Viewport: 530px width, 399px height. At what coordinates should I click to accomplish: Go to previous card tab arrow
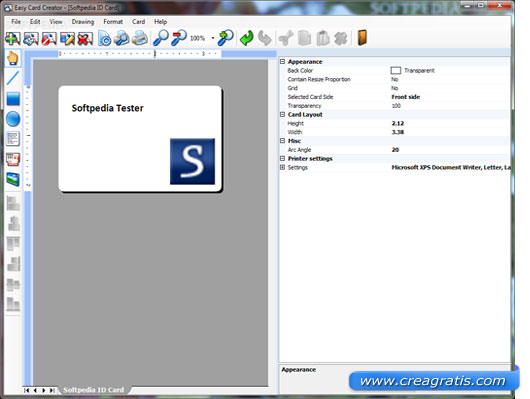pyautogui.click(x=35, y=390)
